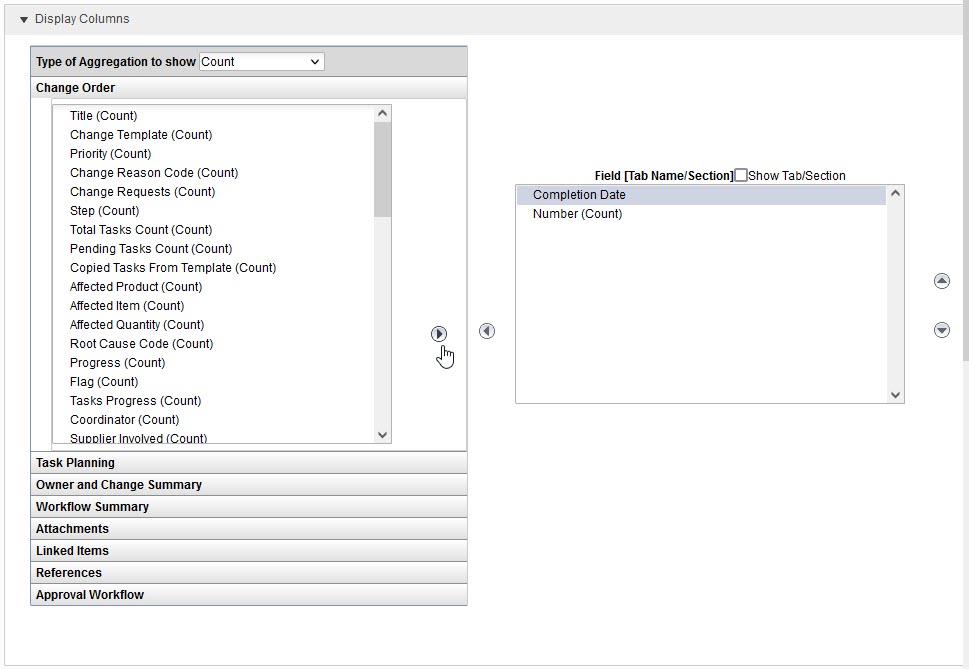Click the scroll-down arrow of the Change Order list
This screenshot has height=669, width=969.
click(x=382, y=434)
